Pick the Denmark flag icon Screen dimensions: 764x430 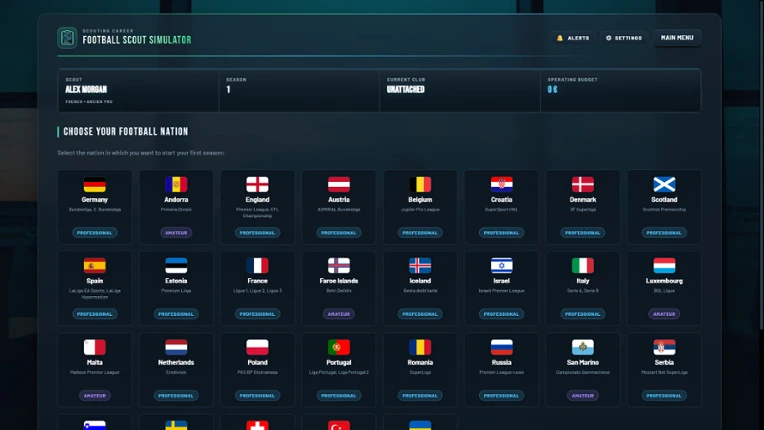coord(583,185)
